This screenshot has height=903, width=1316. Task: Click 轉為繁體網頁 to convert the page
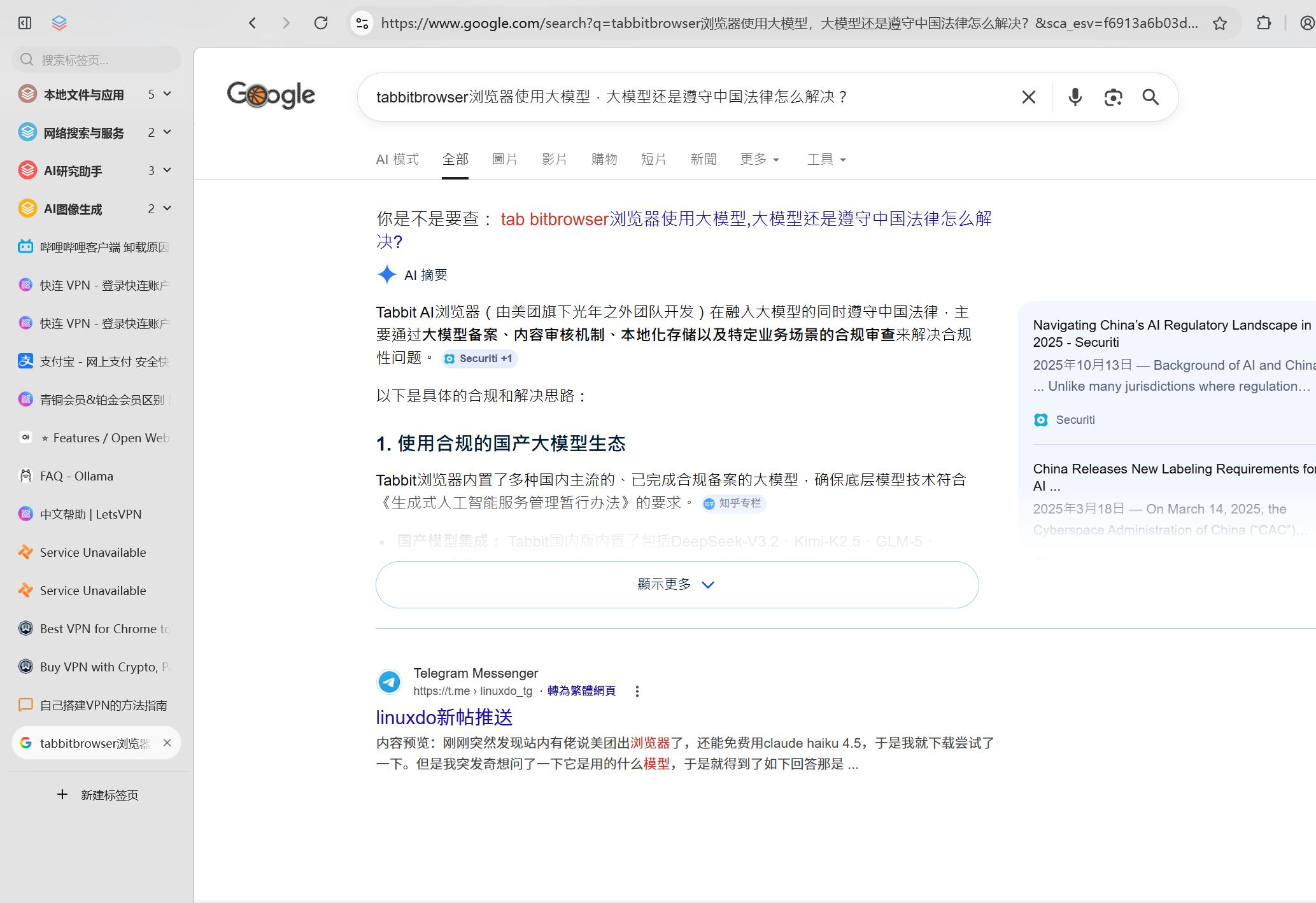tap(580, 690)
